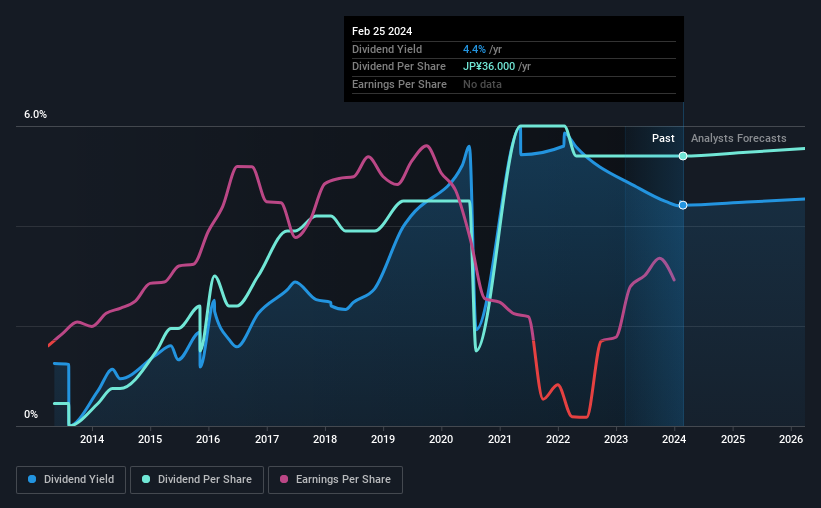This screenshot has width=821, height=508.
Task: Toggle the Earnings Per Share legend button
Action: tap(335, 480)
